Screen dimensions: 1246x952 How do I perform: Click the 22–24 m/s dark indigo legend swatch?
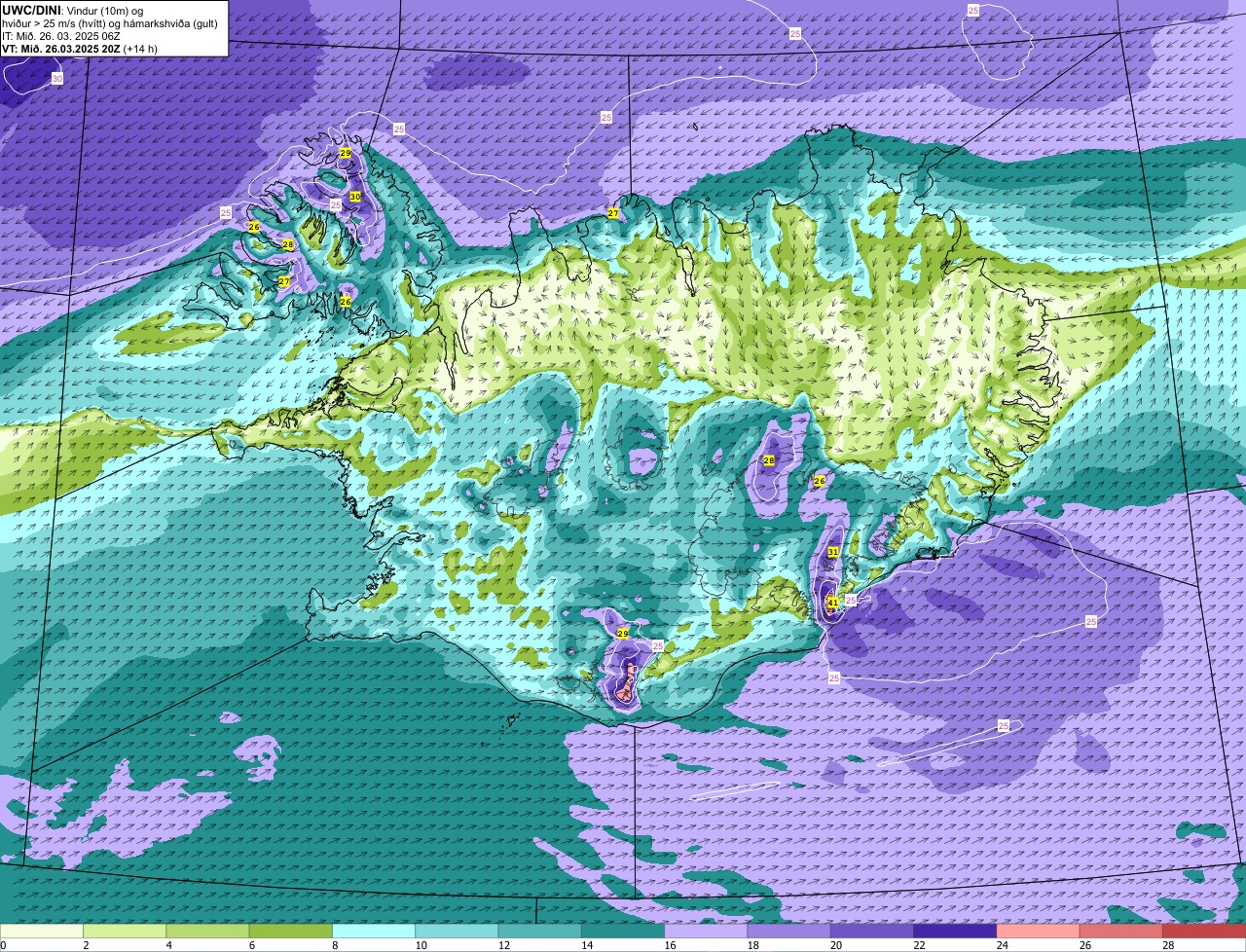(955, 931)
